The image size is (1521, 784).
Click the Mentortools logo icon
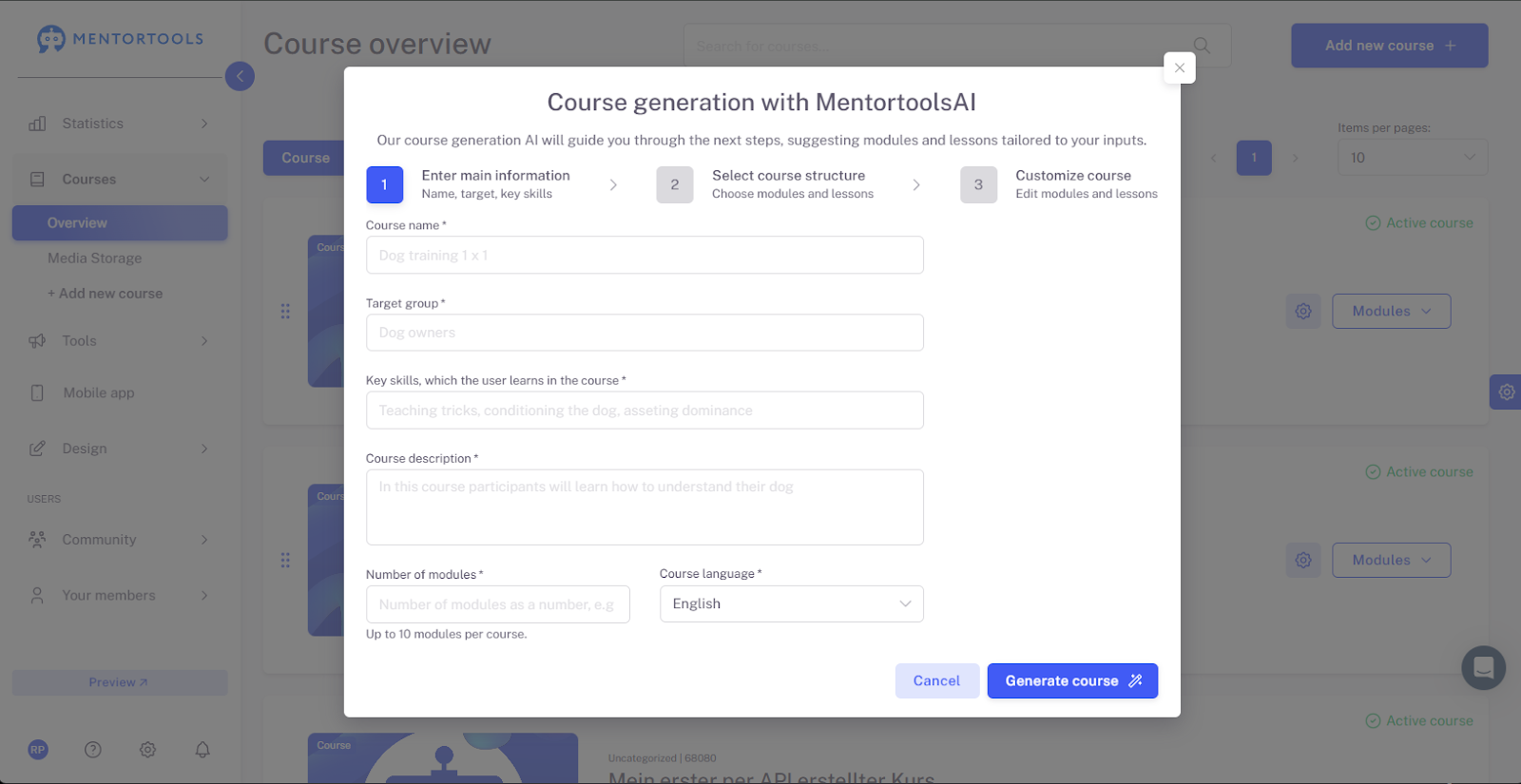click(x=51, y=39)
